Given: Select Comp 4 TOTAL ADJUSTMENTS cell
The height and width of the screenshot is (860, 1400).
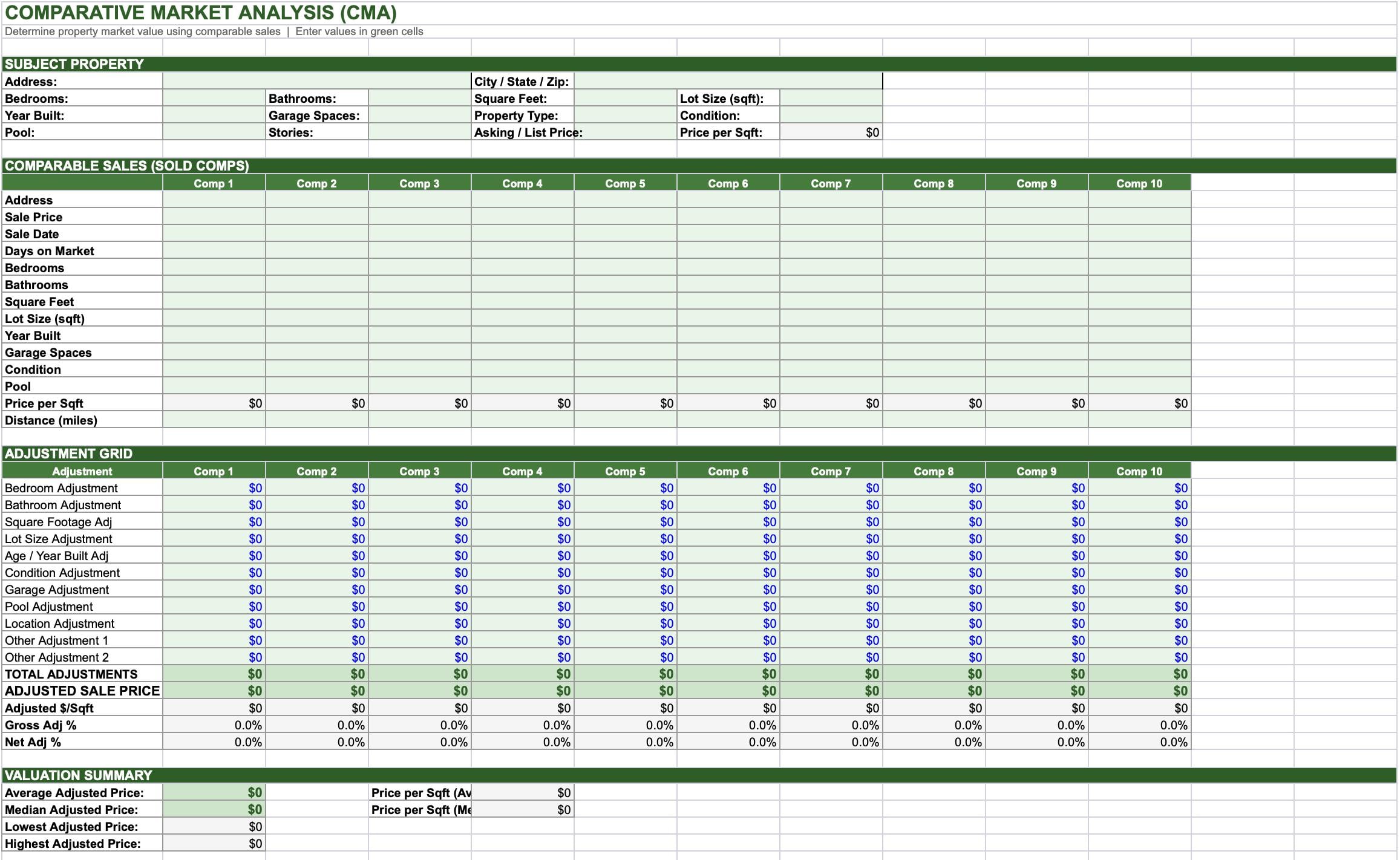Looking at the screenshot, I should [523, 674].
